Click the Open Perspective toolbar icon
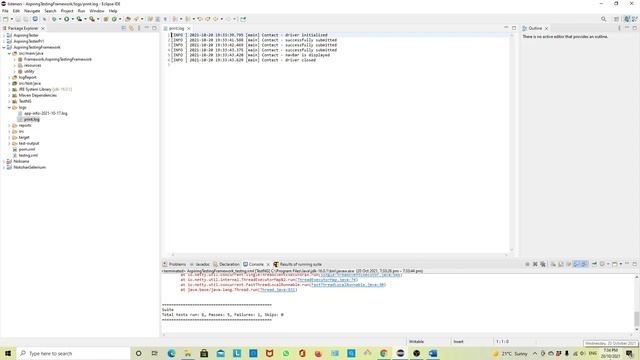The image size is (640, 360). click(616, 19)
